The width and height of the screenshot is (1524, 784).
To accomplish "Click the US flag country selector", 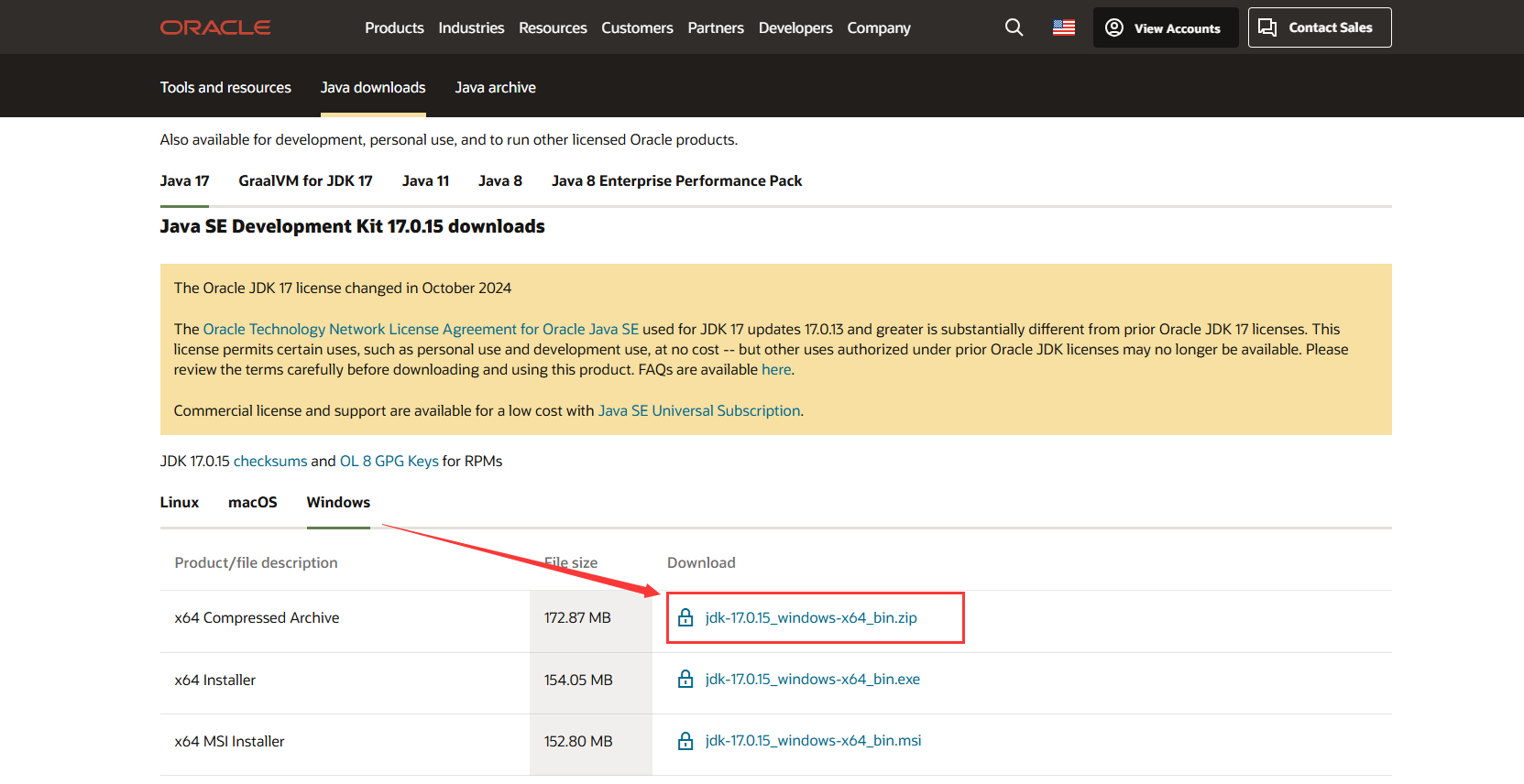I will (x=1064, y=27).
